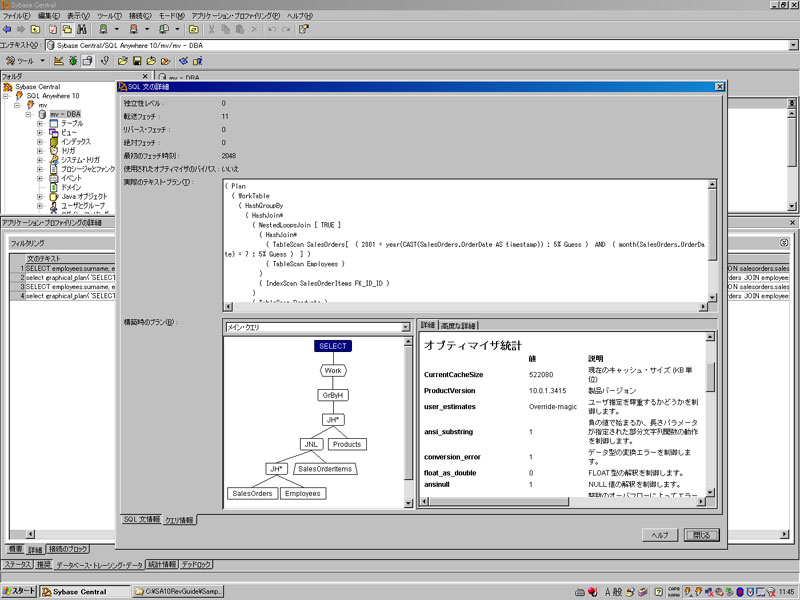
Task: Expand the トリガ tree node
Action: tap(40, 151)
